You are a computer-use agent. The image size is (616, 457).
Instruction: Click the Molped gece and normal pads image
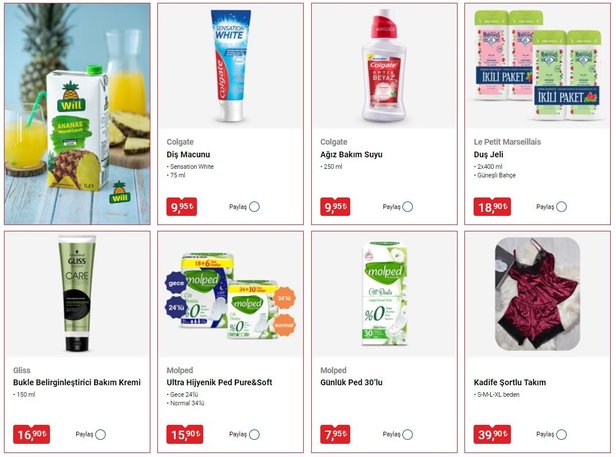point(230,297)
